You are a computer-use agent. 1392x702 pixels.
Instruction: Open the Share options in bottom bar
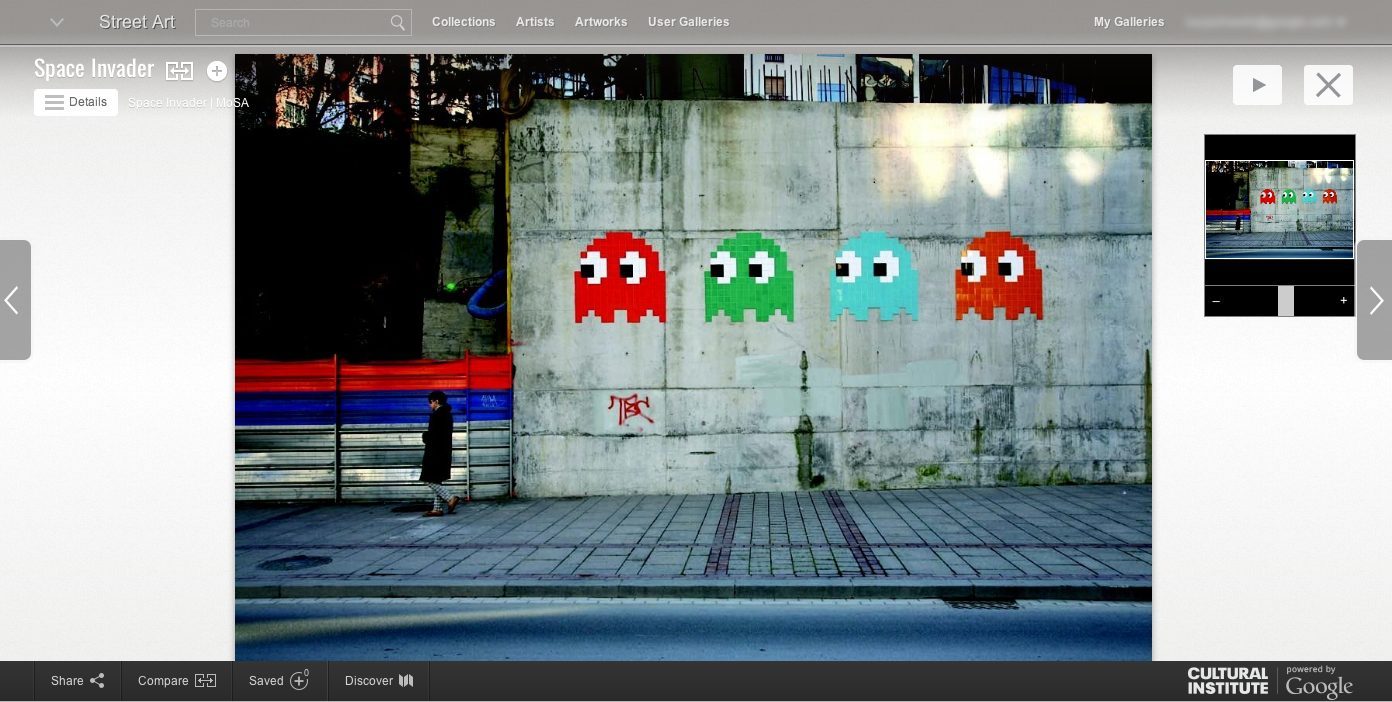tap(77, 681)
